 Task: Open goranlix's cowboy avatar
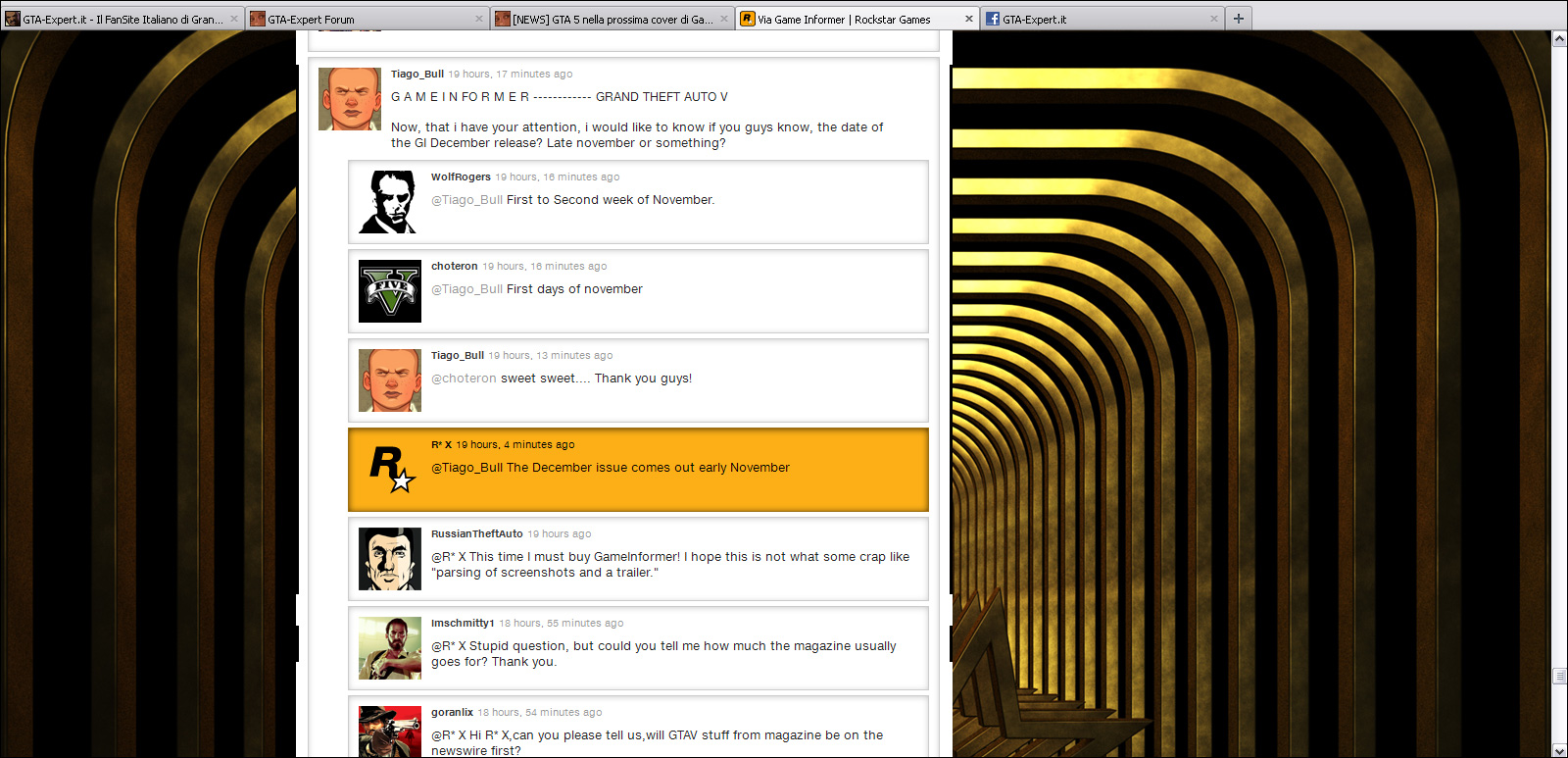(390, 732)
